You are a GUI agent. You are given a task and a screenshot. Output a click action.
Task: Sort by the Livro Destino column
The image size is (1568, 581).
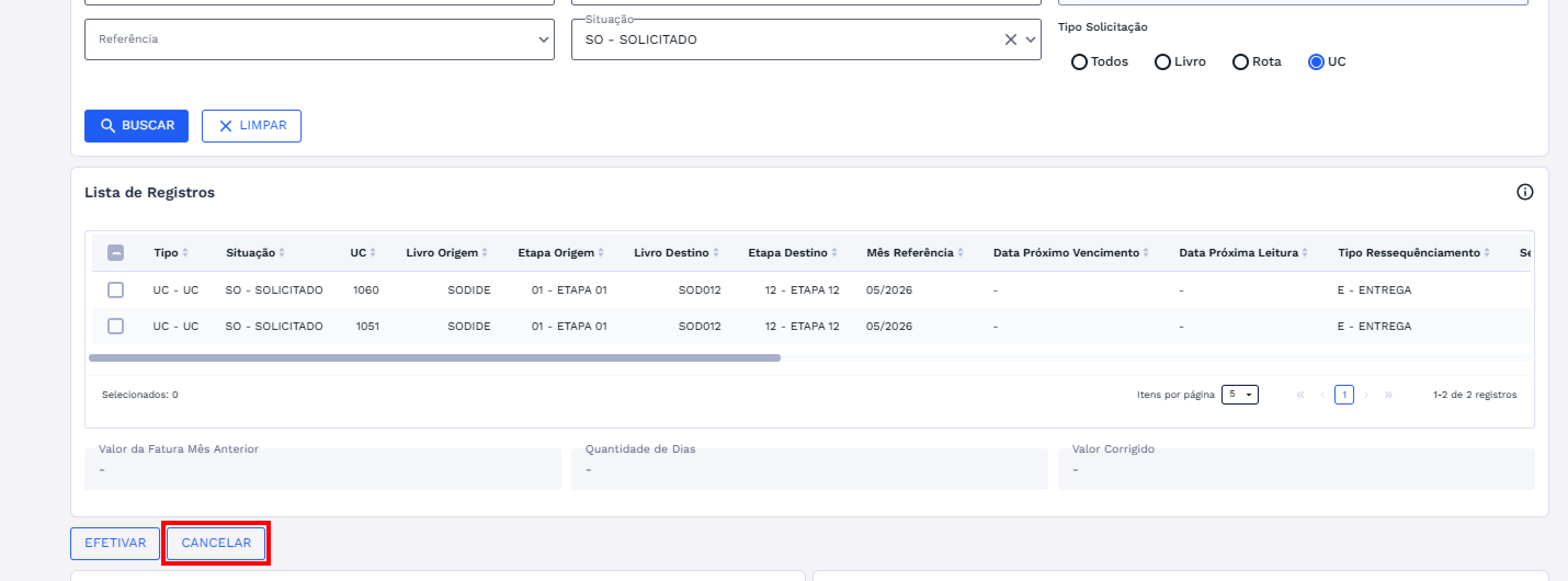tap(676, 253)
